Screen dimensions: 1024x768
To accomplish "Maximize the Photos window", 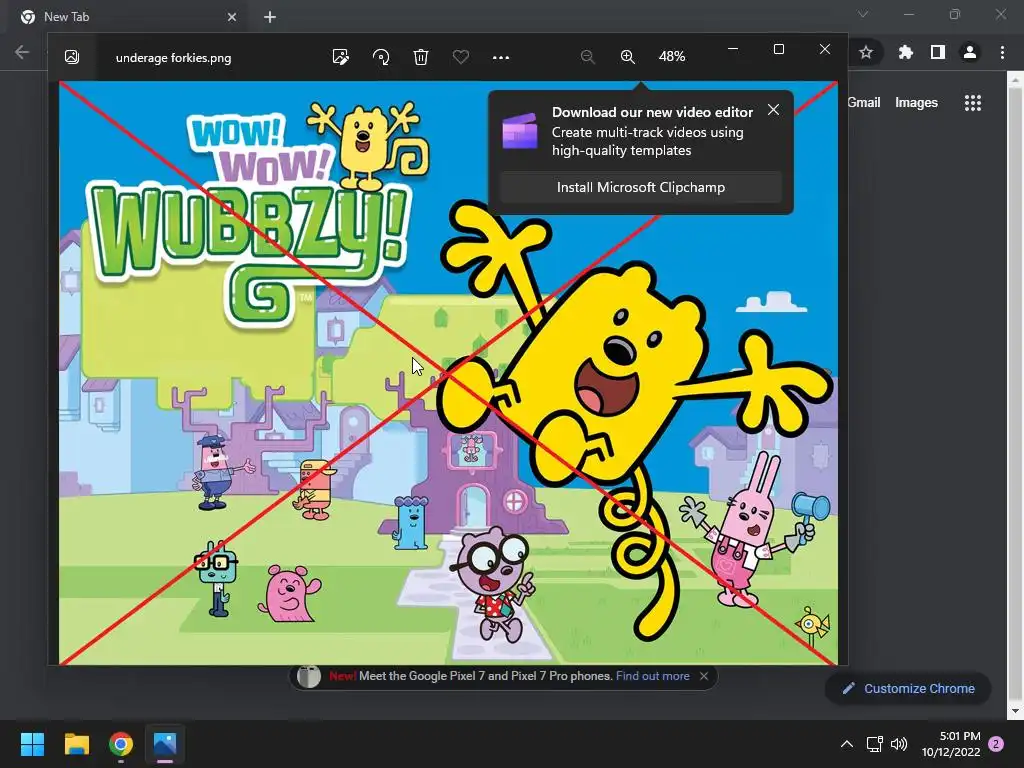I will (x=778, y=49).
